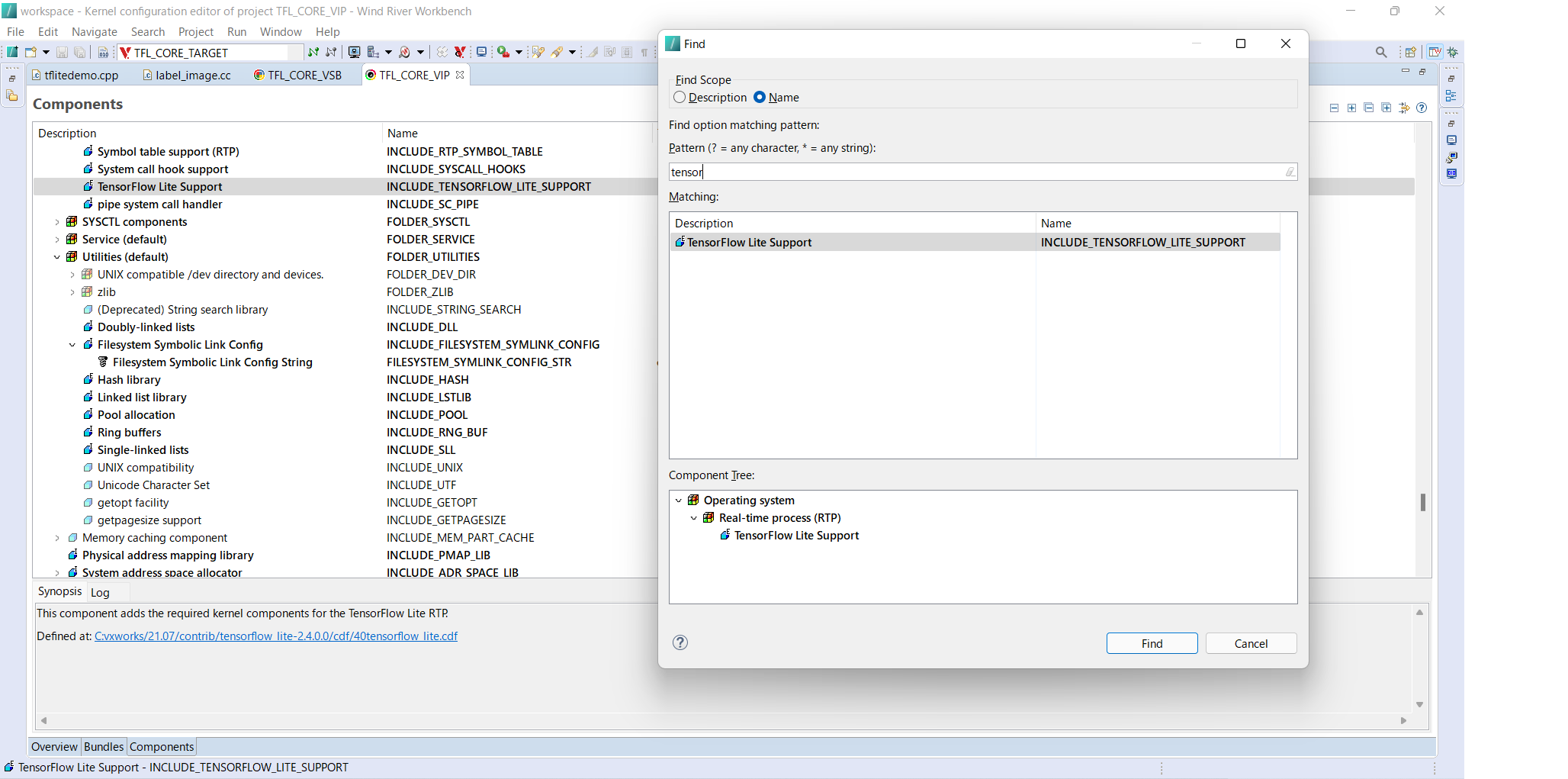The height and width of the screenshot is (779, 1568).
Task: Click the Synopsis scroll down arrow
Action: coord(1419,704)
